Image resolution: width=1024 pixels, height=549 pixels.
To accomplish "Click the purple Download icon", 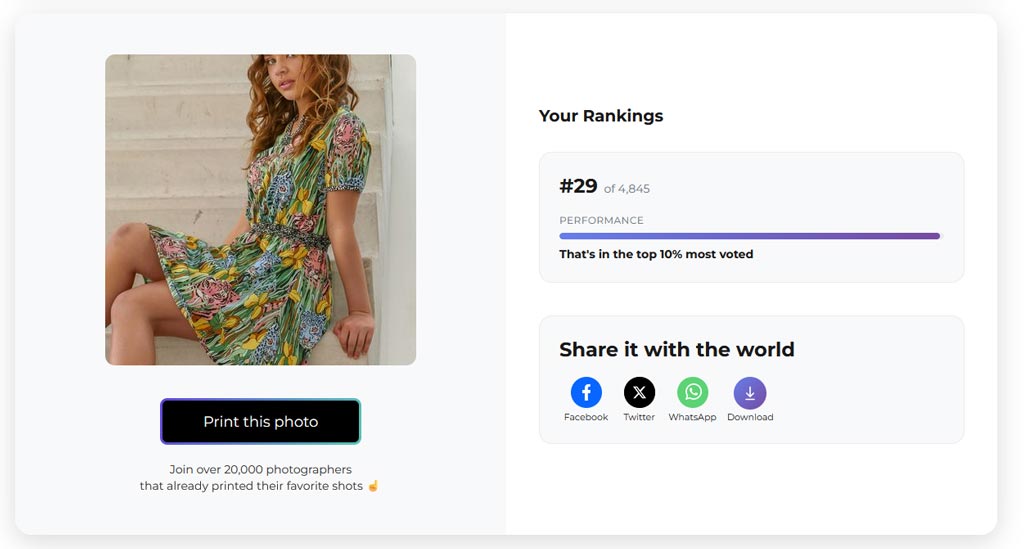I will click(750, 393).
